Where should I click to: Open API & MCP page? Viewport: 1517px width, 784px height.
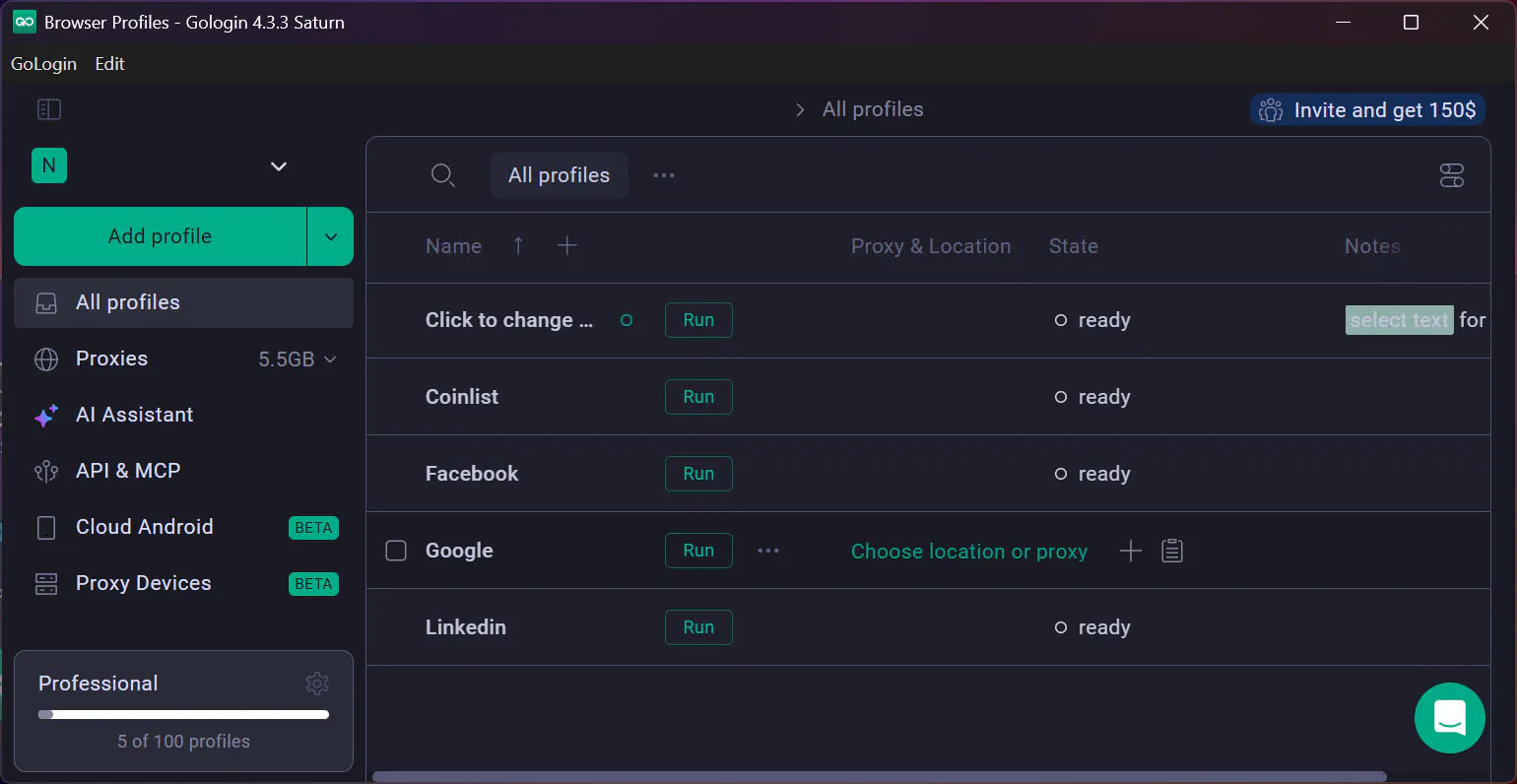click(x=128, y=471)
